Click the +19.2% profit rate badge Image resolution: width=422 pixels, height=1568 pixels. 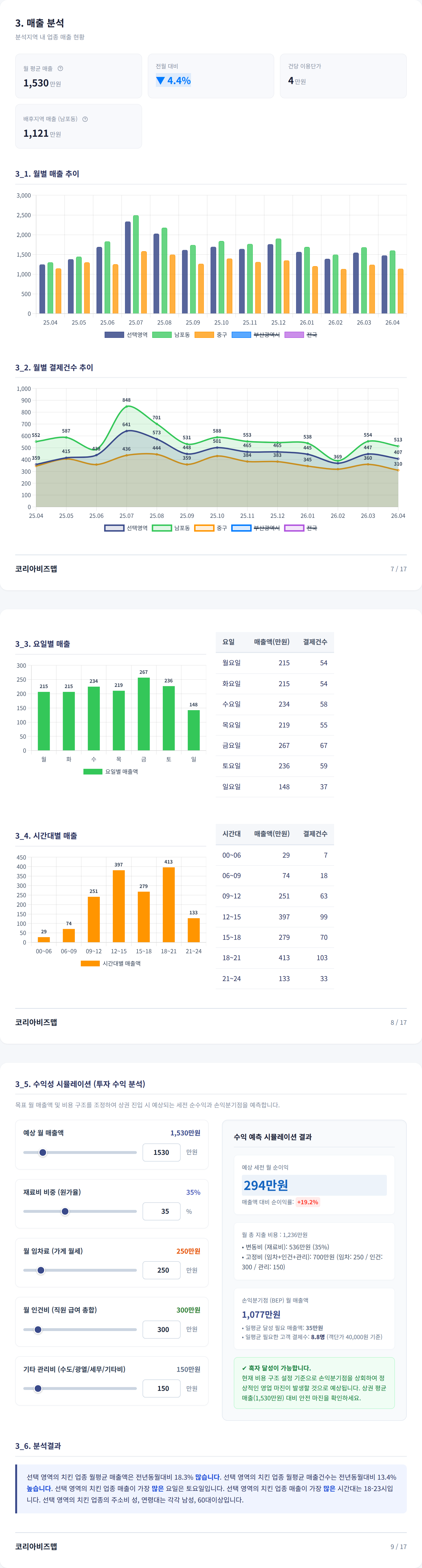pos(307,1202)
